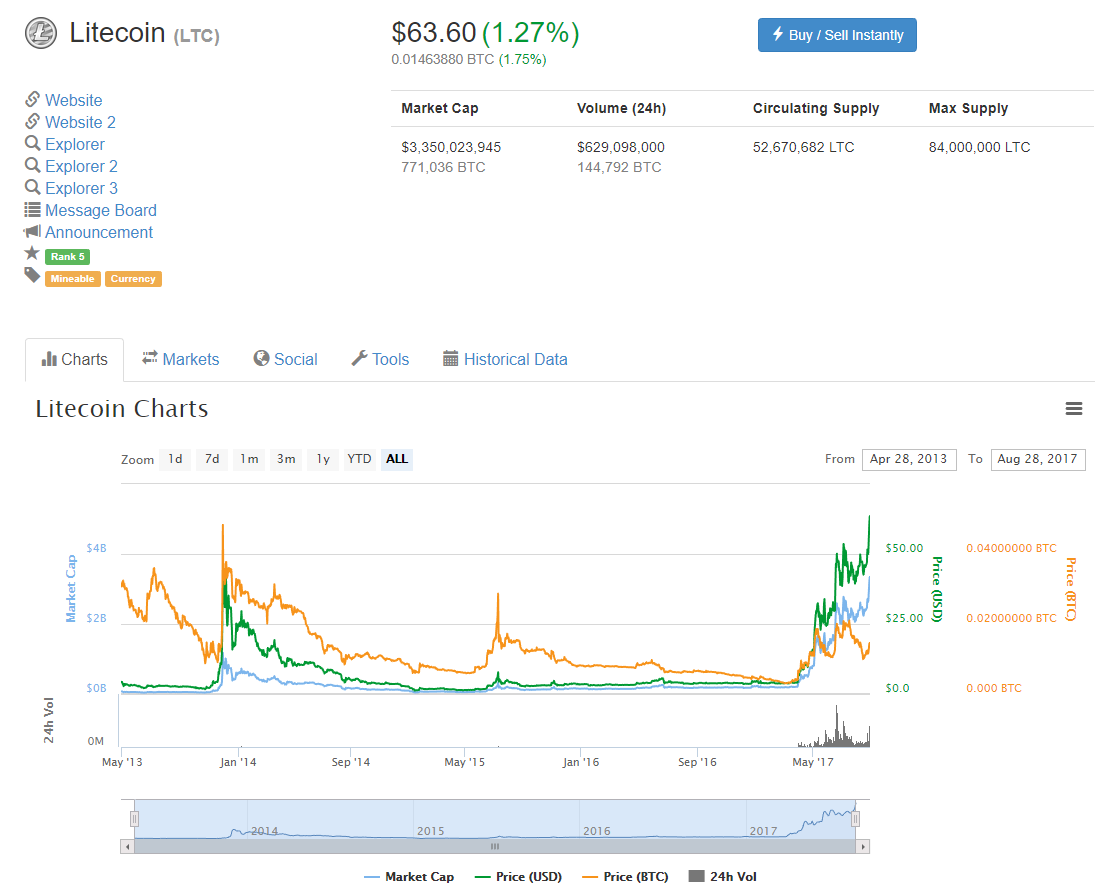The height and width of the screenshot is (891, 1114).
Task: Open the Historical Data tab
Action: coord(505,360)
